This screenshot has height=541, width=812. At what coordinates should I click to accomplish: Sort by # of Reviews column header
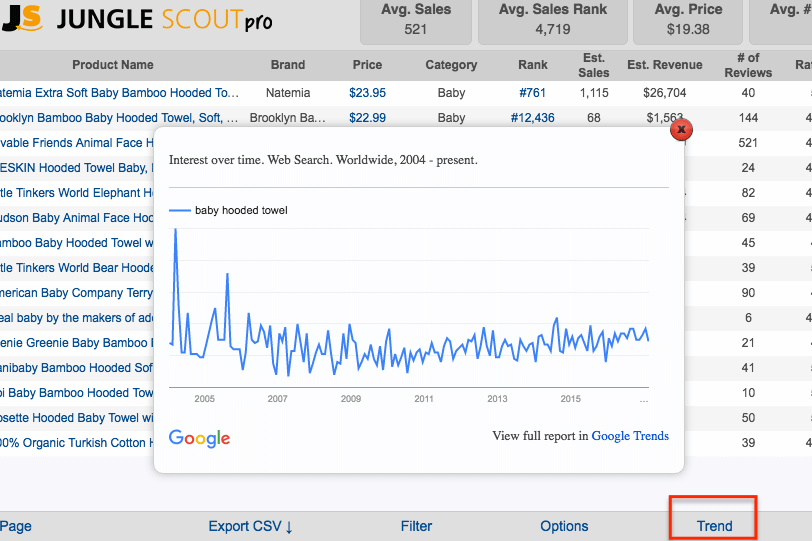pyautogui.click(x=748, y=65)
